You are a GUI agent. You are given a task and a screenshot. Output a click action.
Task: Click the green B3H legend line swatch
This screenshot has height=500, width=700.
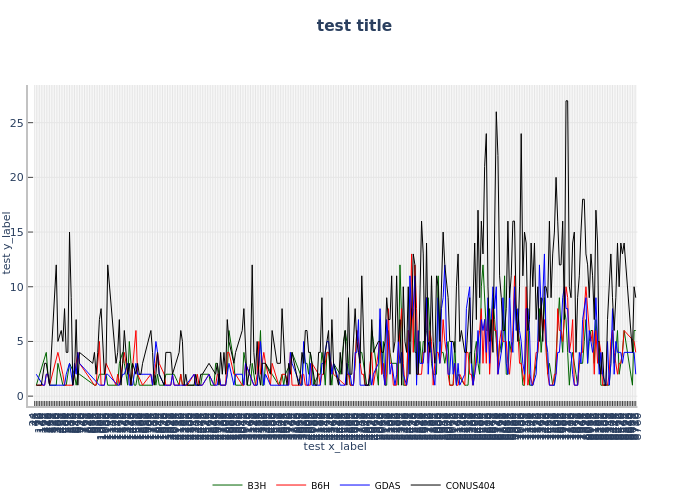click(227, 486)
